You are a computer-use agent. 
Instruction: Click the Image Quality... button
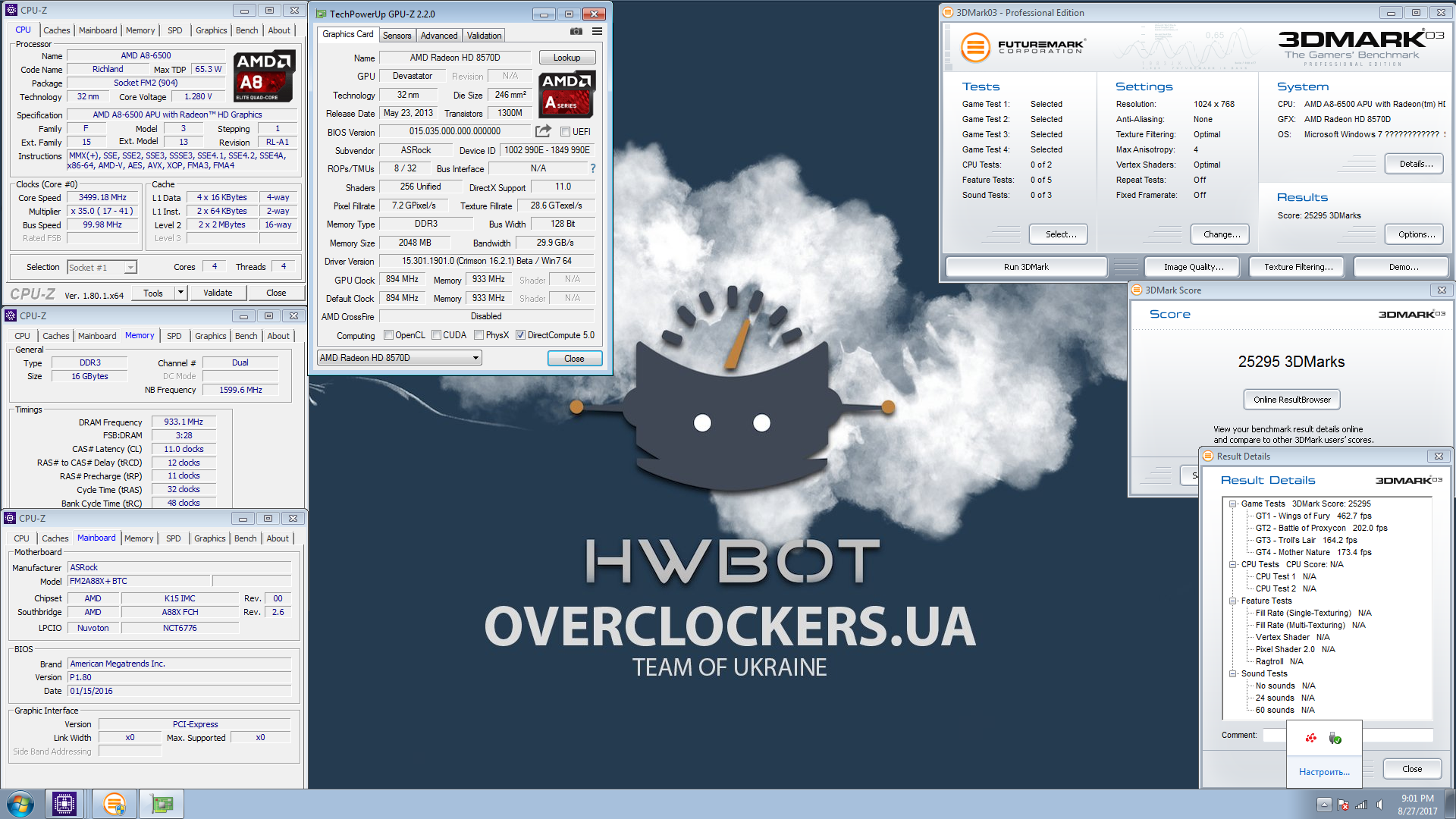1194,267
